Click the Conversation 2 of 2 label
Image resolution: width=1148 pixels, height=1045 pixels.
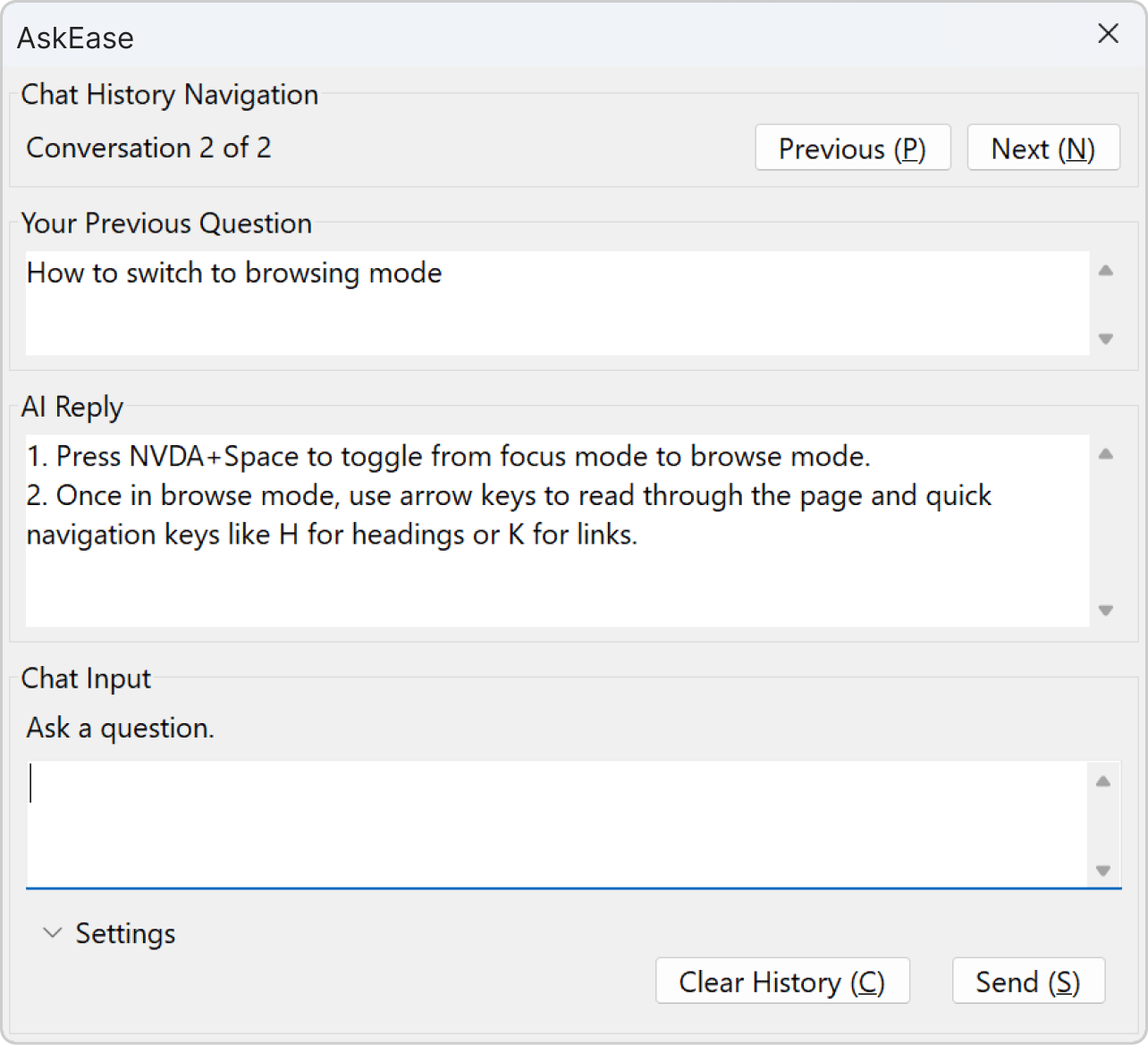pyautogui.click(x=148, y=147)
